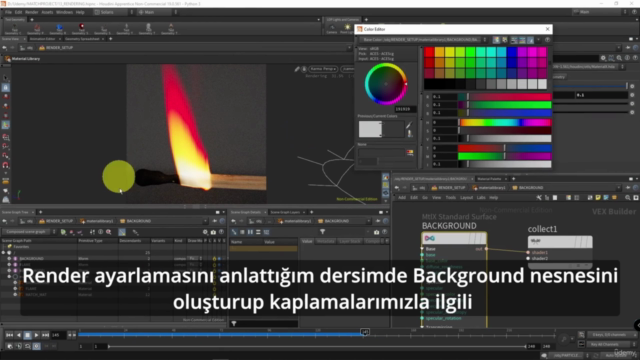This screenshot has height=360, width=640.
Task: Click the Camera shelf tool
Action: (332, 28)
